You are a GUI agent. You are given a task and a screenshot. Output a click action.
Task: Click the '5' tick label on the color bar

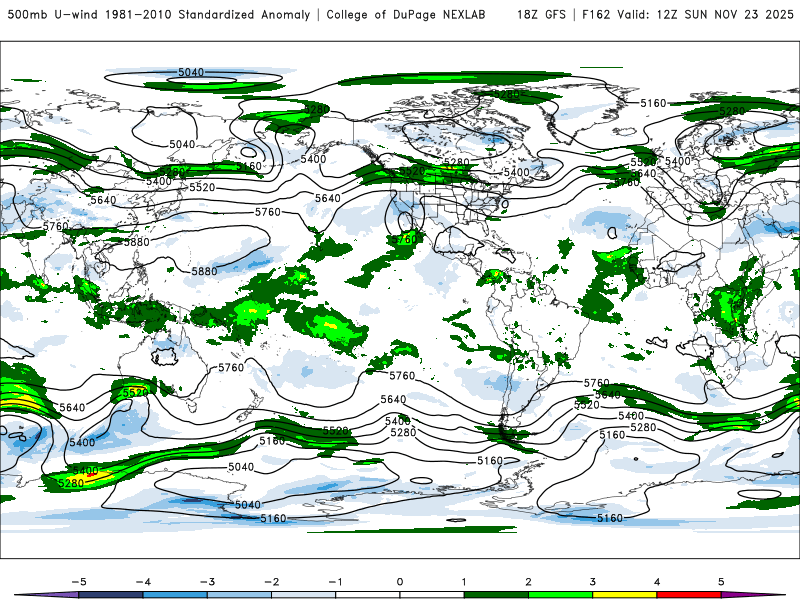[721, 582]
